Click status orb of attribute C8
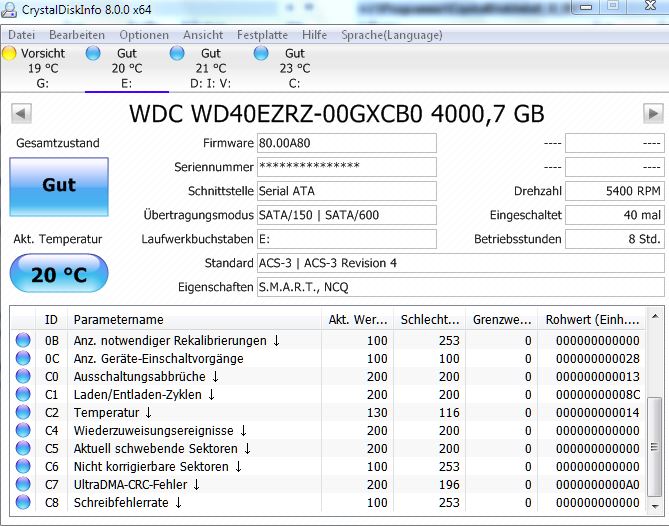Viewport: 669px width, 526px height. 23,502
